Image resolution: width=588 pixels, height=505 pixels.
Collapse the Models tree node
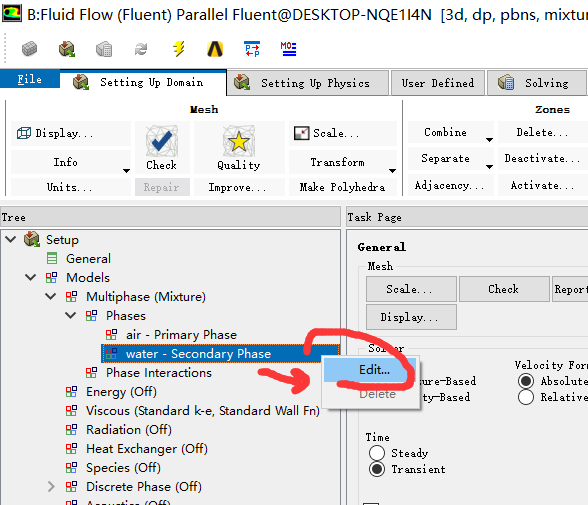point(31,277)
